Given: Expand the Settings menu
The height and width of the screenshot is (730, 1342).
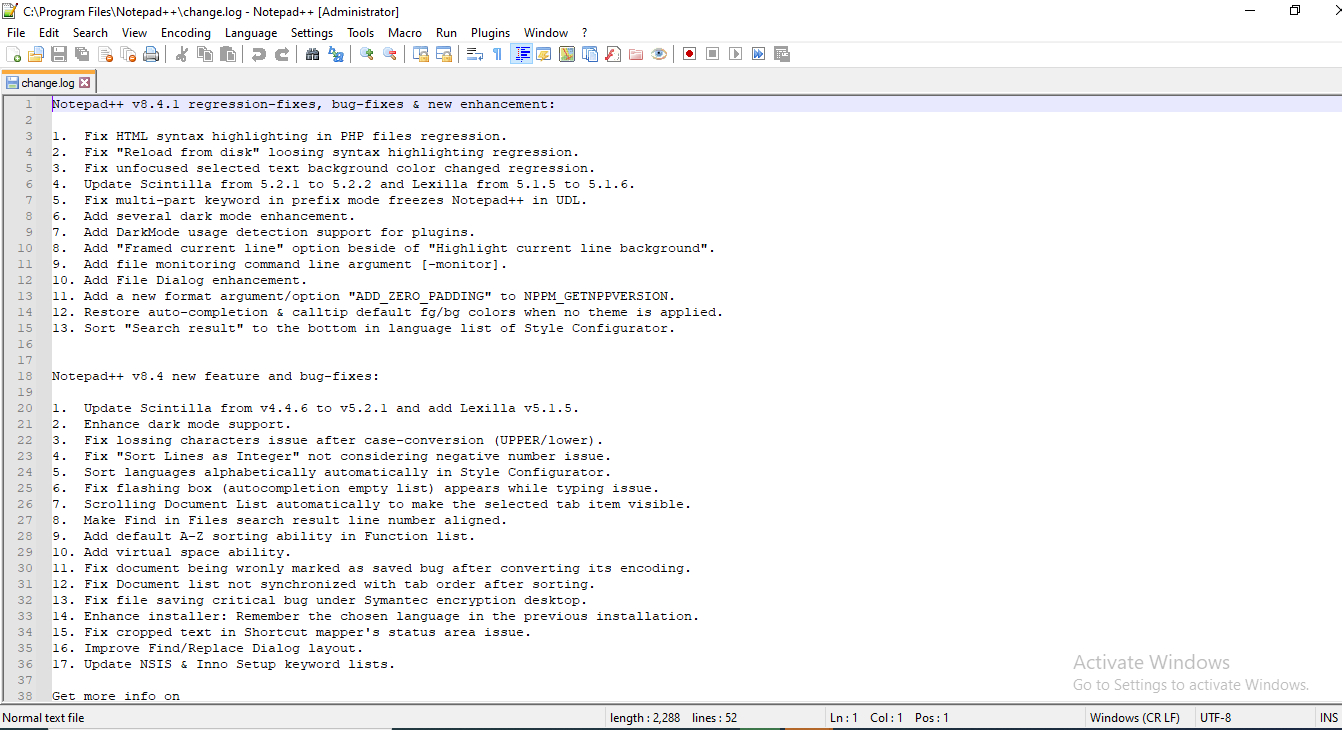Looking at the screenshot, I should point(311,32).
